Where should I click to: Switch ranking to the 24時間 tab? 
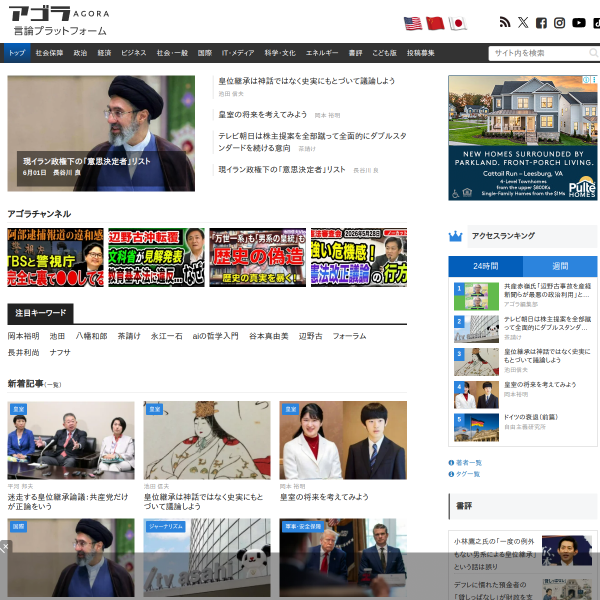pyautogui.click(x=486, y=266)
